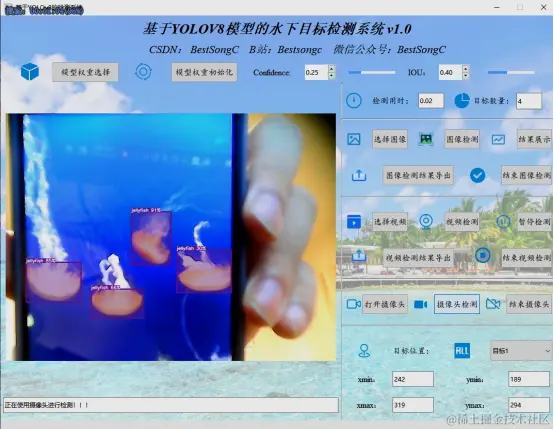Click the ymax field showing 294

529,405
